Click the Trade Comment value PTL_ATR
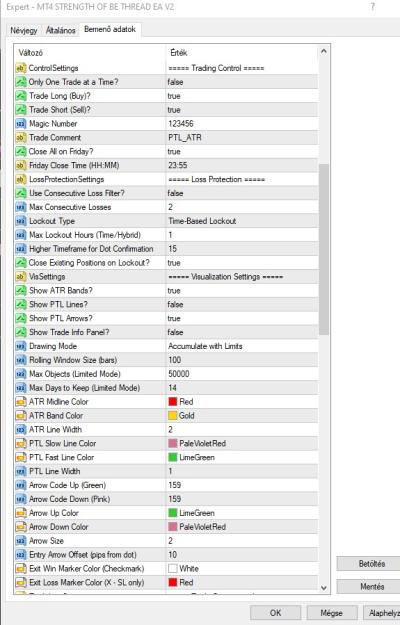 coord(185,138)
